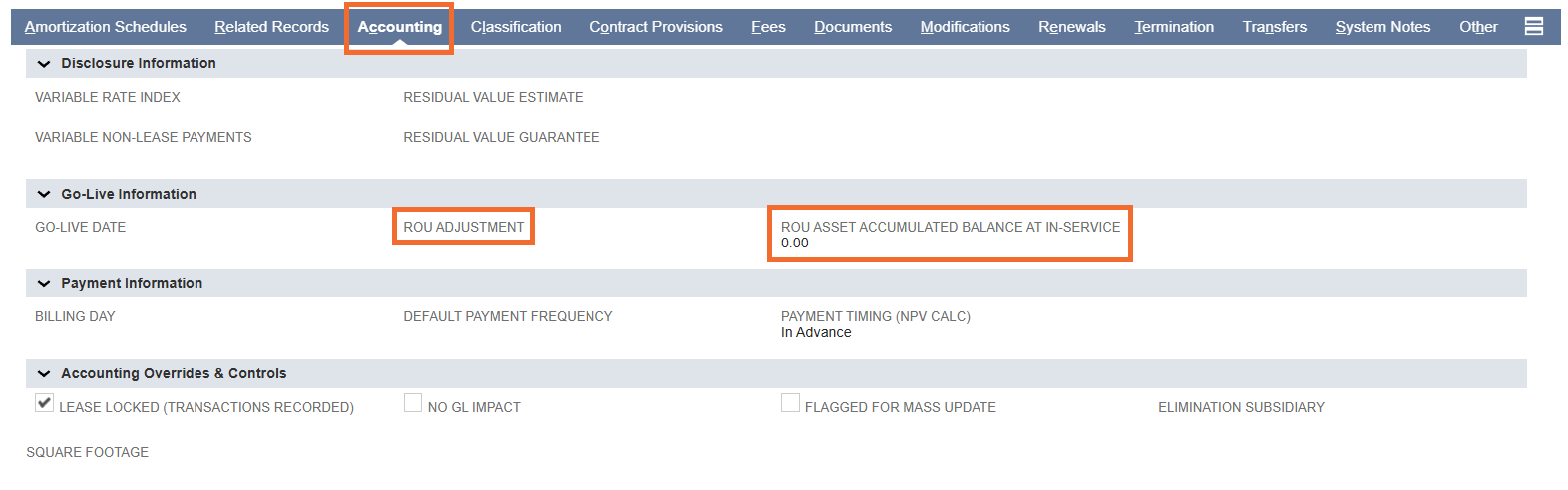Image resolution: width=1568 pixels, height=490 pixels.
Task: Switch to the Modifications tab
Action: click(965, 27)
